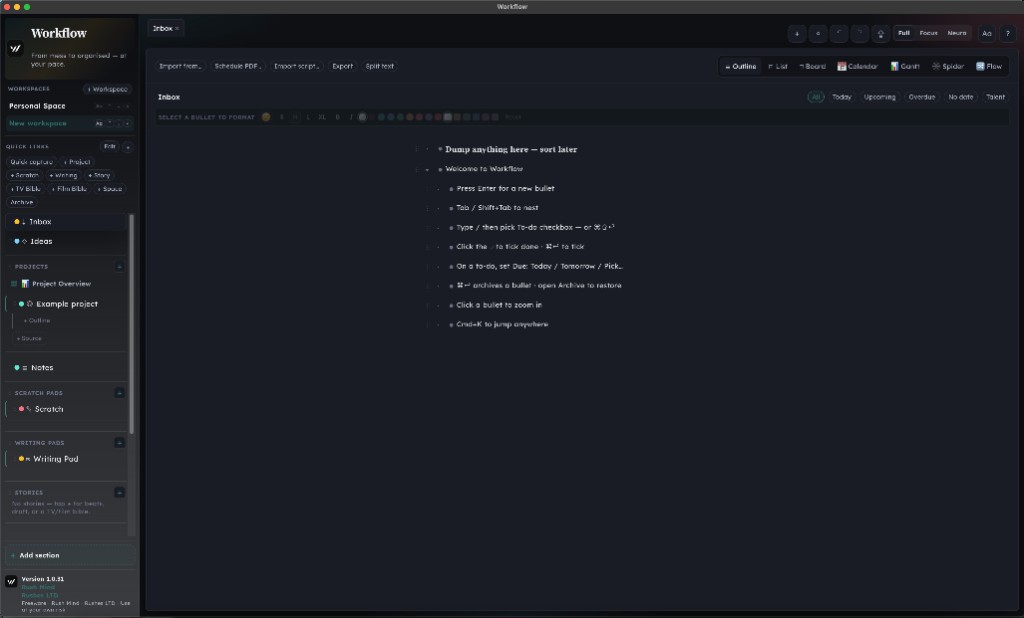Click the Quick capture quick link
The width and height of the screenshot is (1024, 618).
(x=31, y=162)
